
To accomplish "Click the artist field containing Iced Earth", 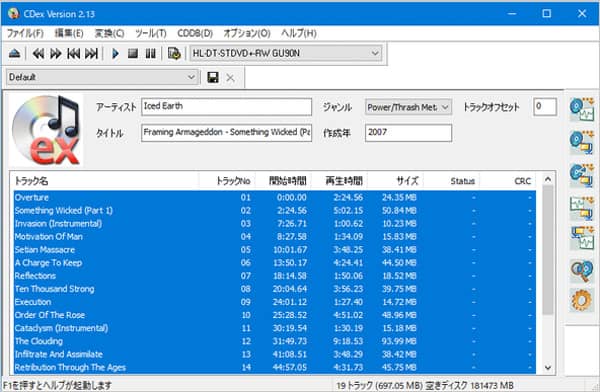I will 227,107.
